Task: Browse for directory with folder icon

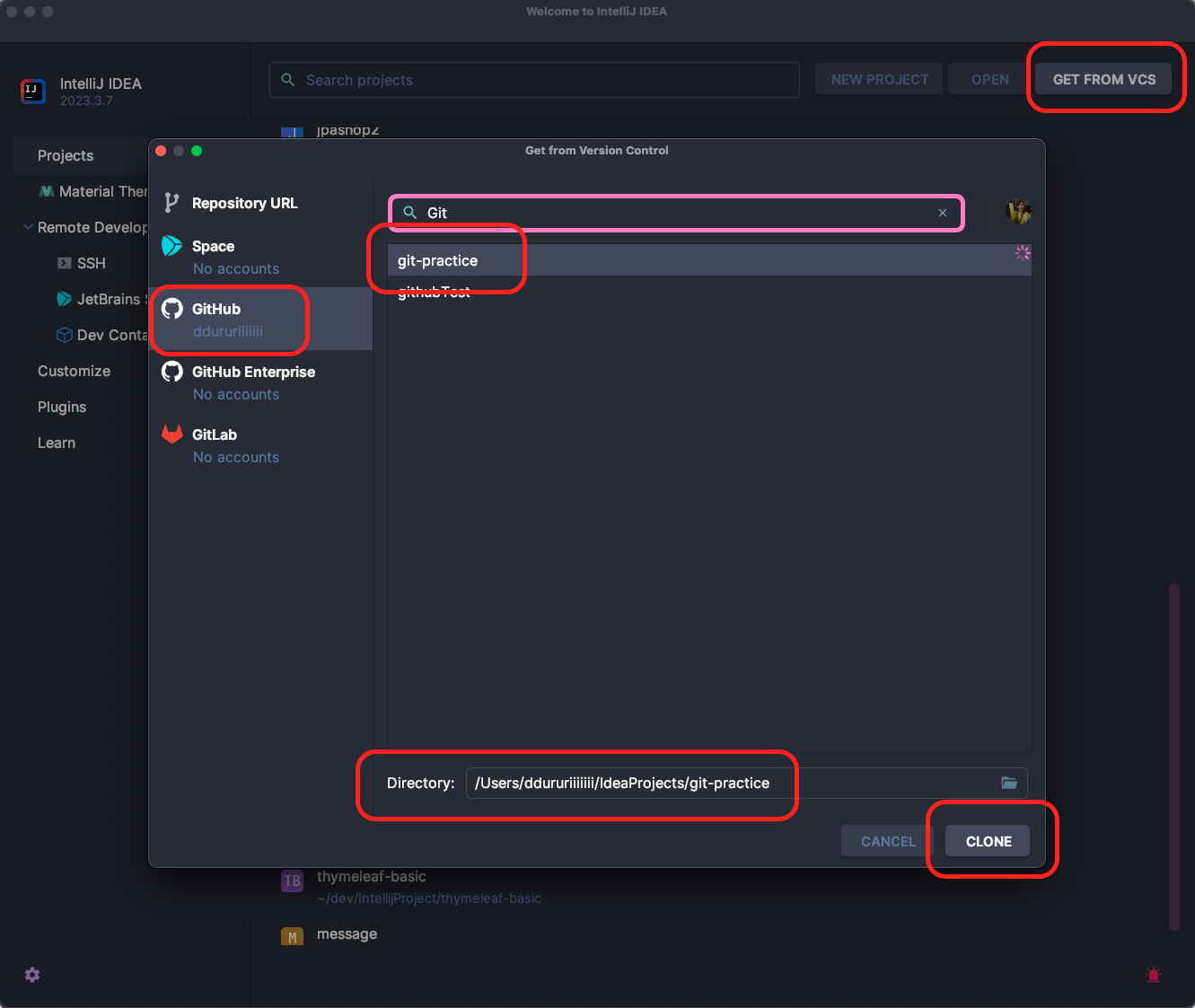Action: coord(1009,783)
